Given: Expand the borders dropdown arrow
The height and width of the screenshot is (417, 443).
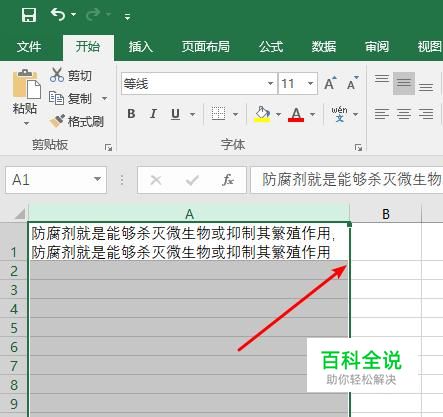Looking at the screenshot, I should pyautogui.click(x=235, y=114).
